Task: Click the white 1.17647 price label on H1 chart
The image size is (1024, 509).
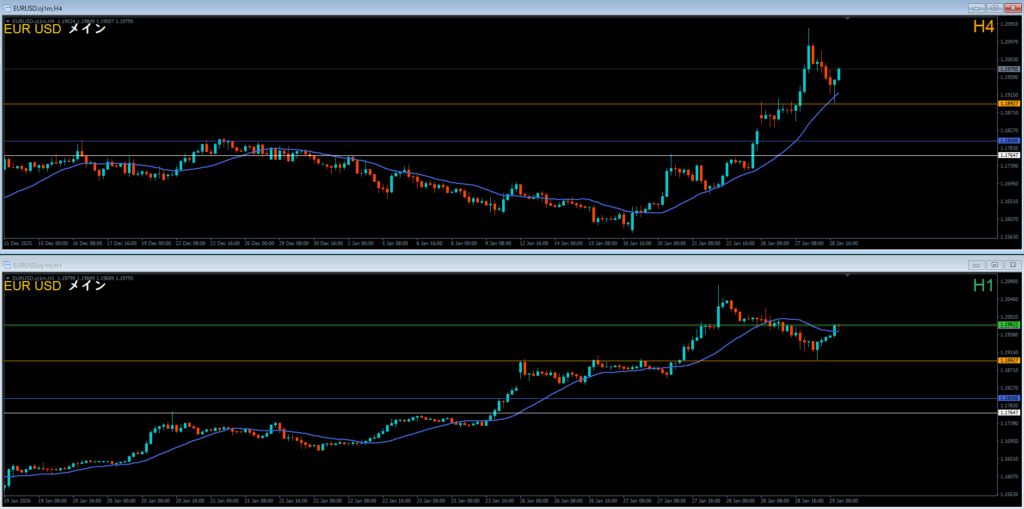Action: [1009, 412]
